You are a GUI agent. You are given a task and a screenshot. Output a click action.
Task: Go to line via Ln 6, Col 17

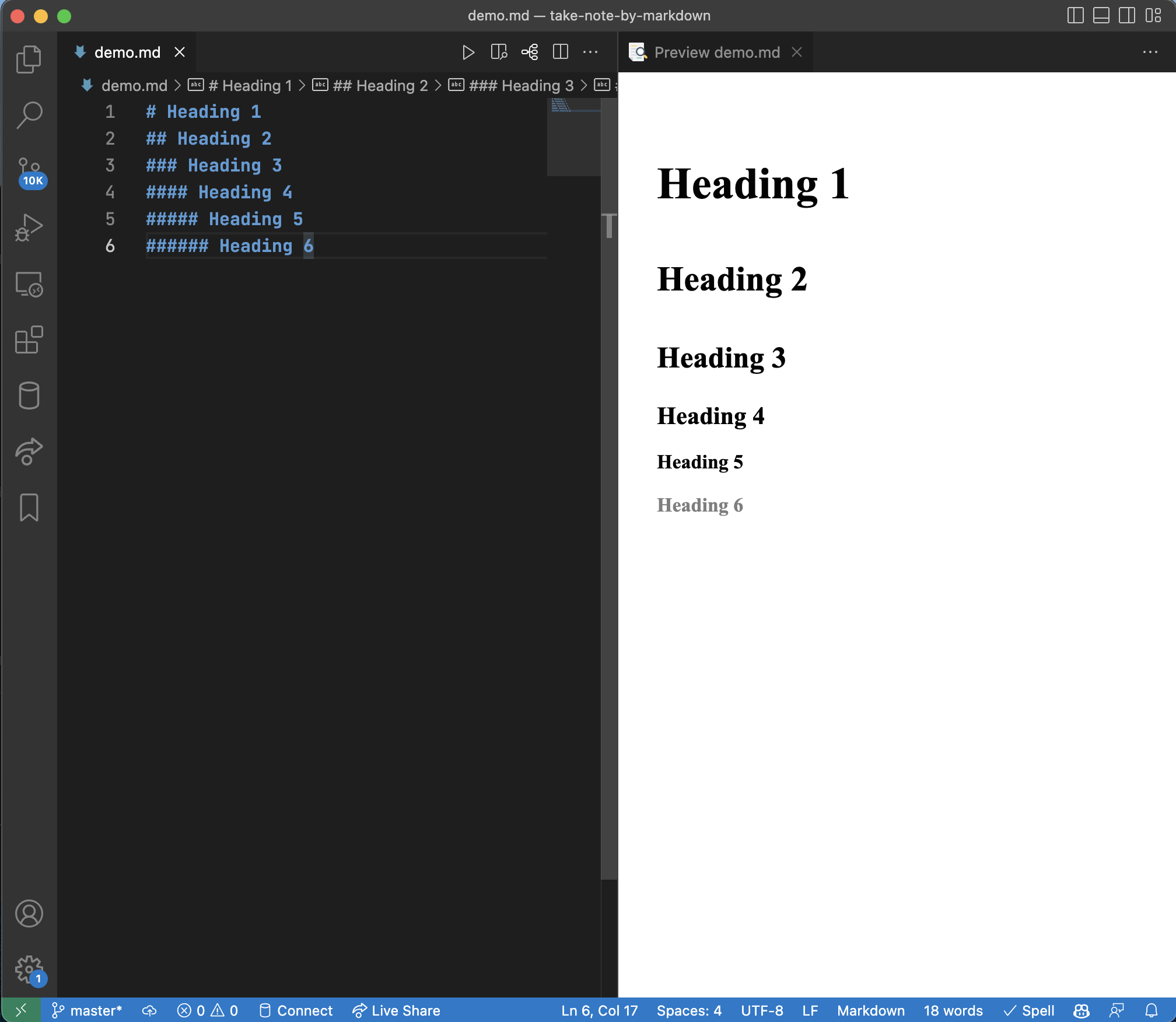pyautogui.click(x=599, y=1010)
